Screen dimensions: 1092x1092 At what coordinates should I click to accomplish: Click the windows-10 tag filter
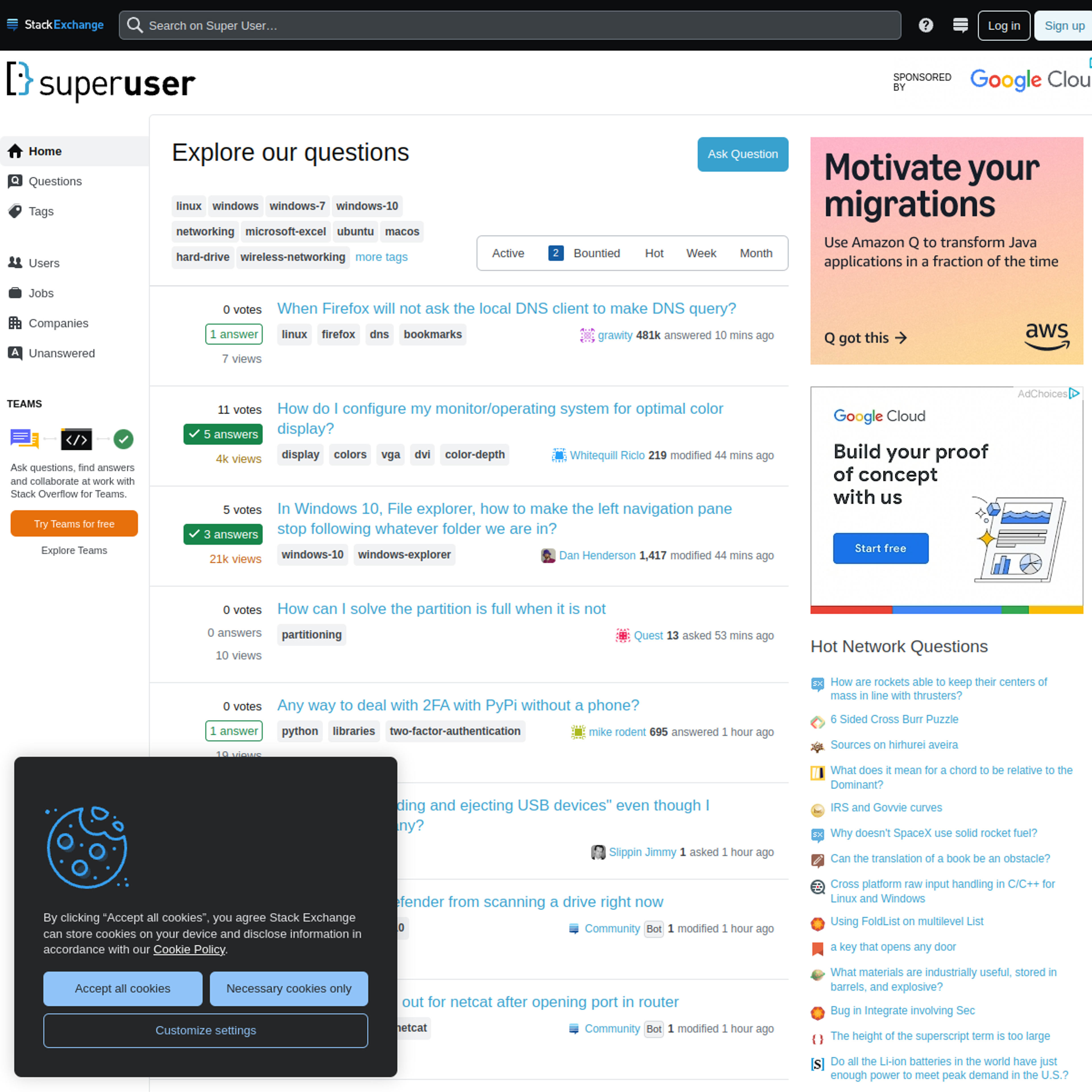click(x=366, y=206)
